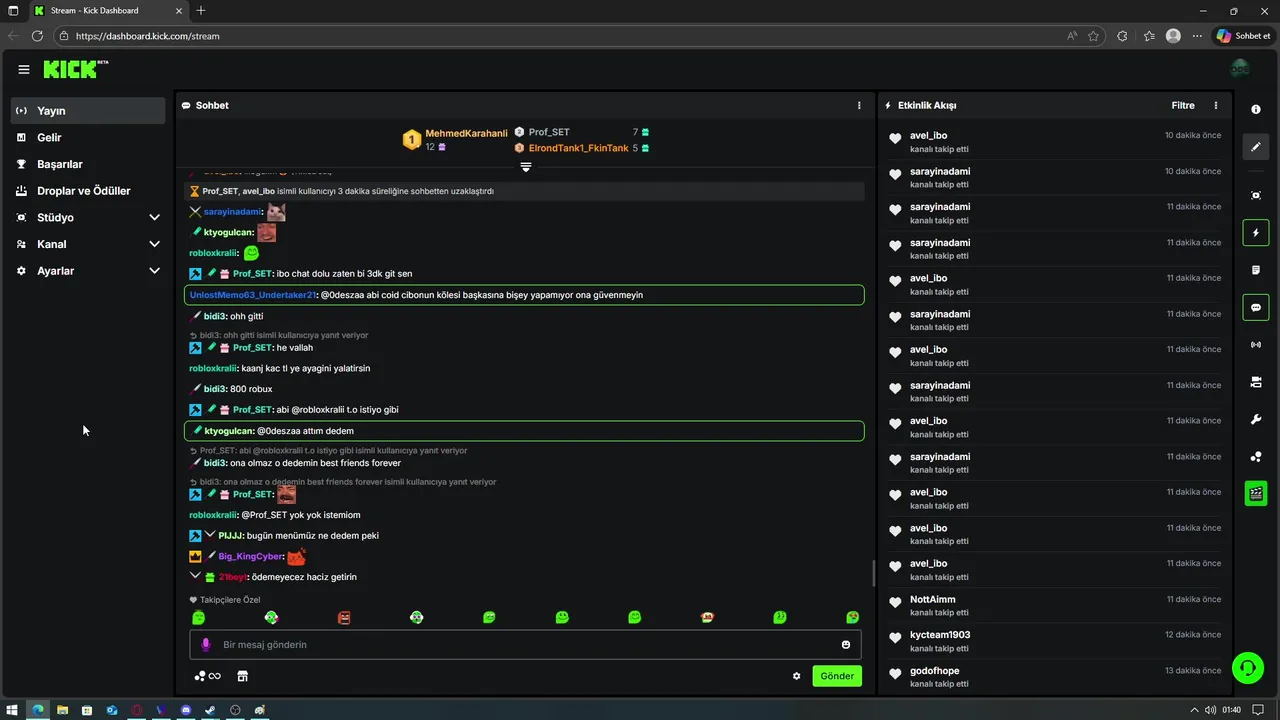Viewport: 1280px width, 720px height.
Task: Click username UnlostMemo63_Undertaker21 in chat
Action: [253, 295]
